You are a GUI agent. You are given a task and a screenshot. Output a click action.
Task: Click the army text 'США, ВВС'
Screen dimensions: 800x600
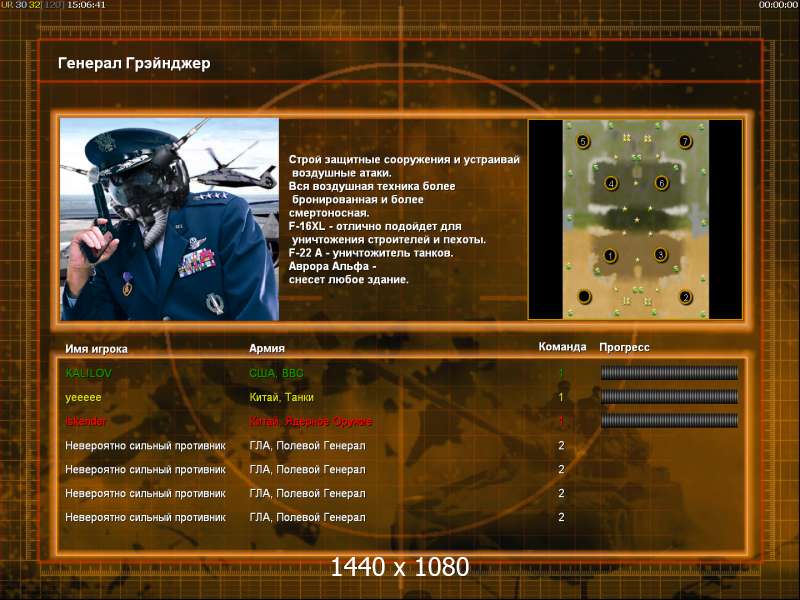(x=276, y=373)
